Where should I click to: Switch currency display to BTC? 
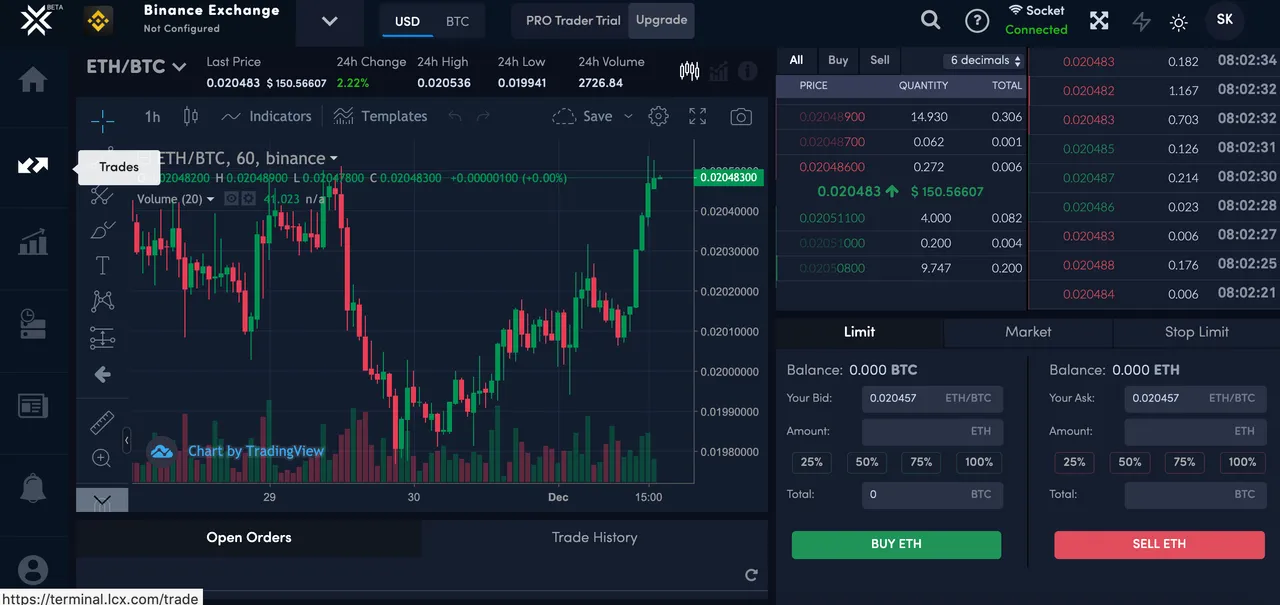pyautogui.click(x=458, y=21)
